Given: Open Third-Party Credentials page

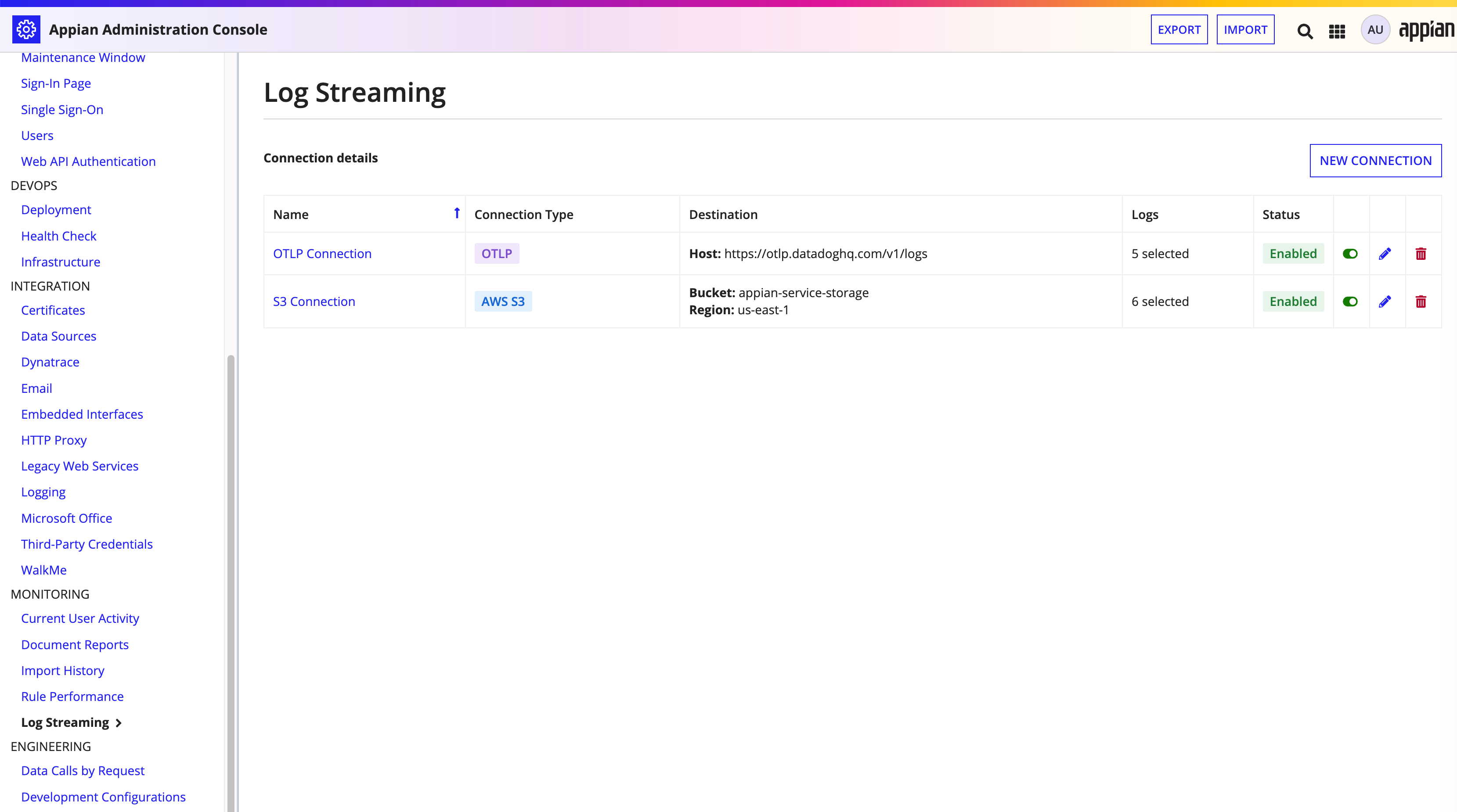Looking at the screenshot, I should pyautogui.click(x=87, y=545).
